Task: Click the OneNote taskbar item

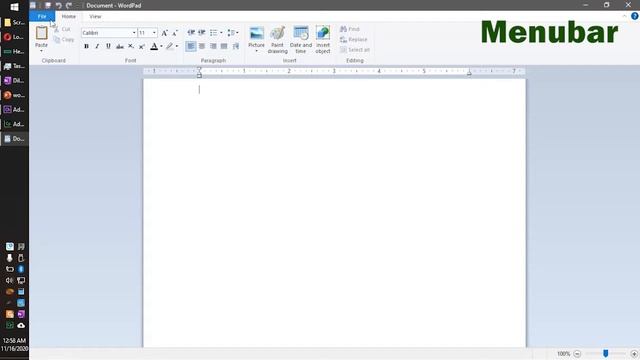Action: pyautogui.click(x=14, y=80)
